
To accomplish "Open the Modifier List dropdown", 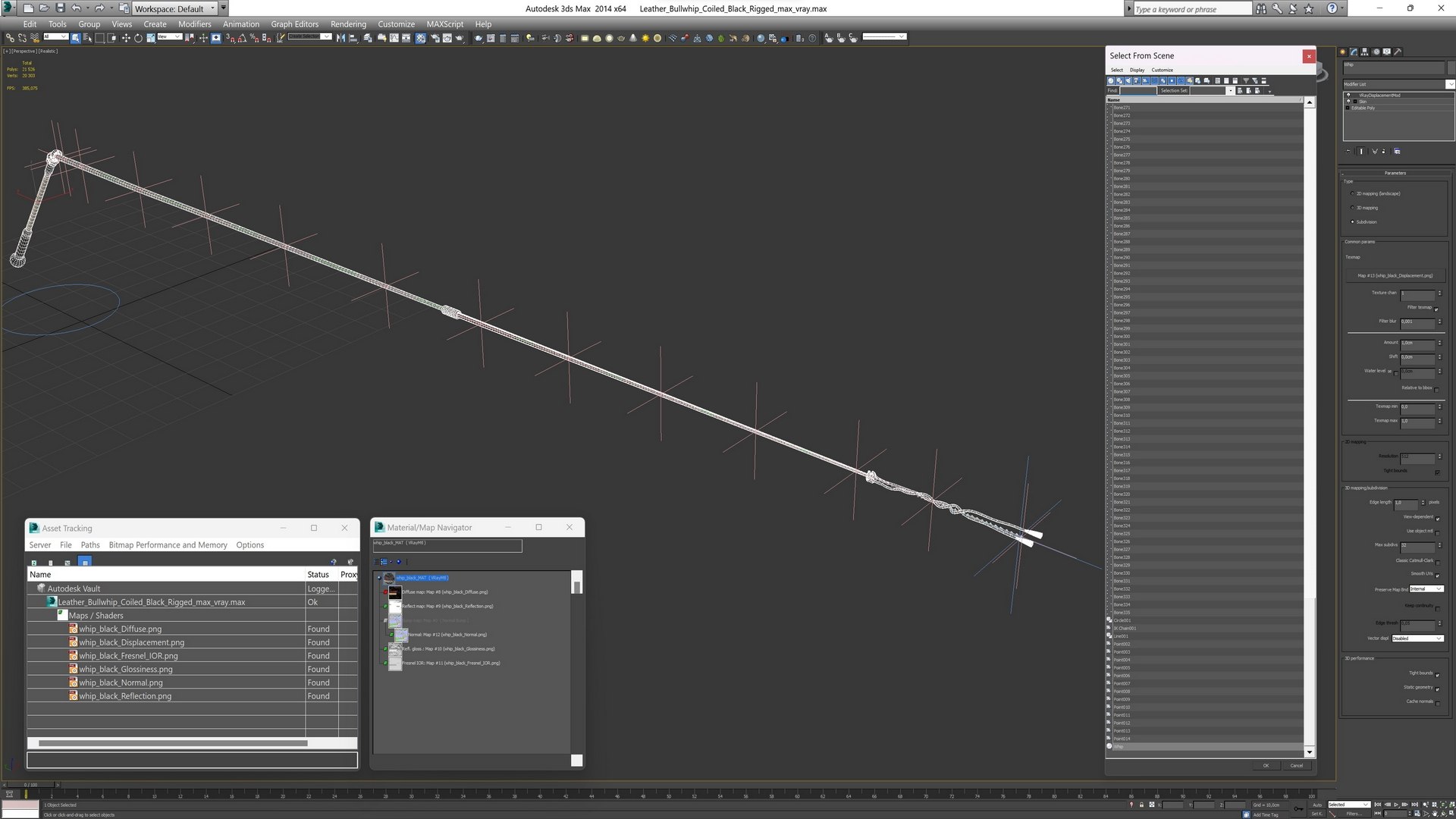I will click(1450, 84).
